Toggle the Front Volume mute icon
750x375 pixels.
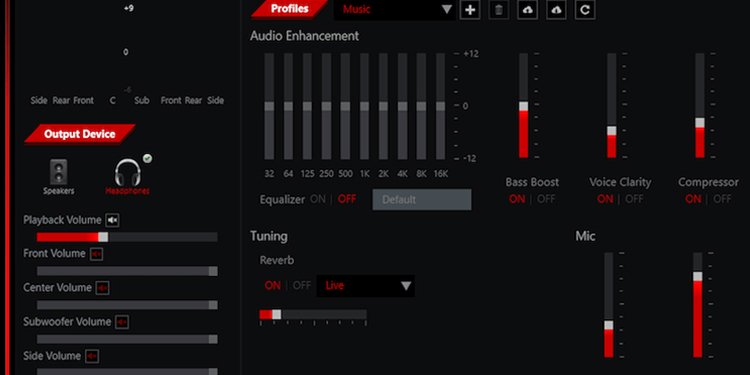[96, 254]
